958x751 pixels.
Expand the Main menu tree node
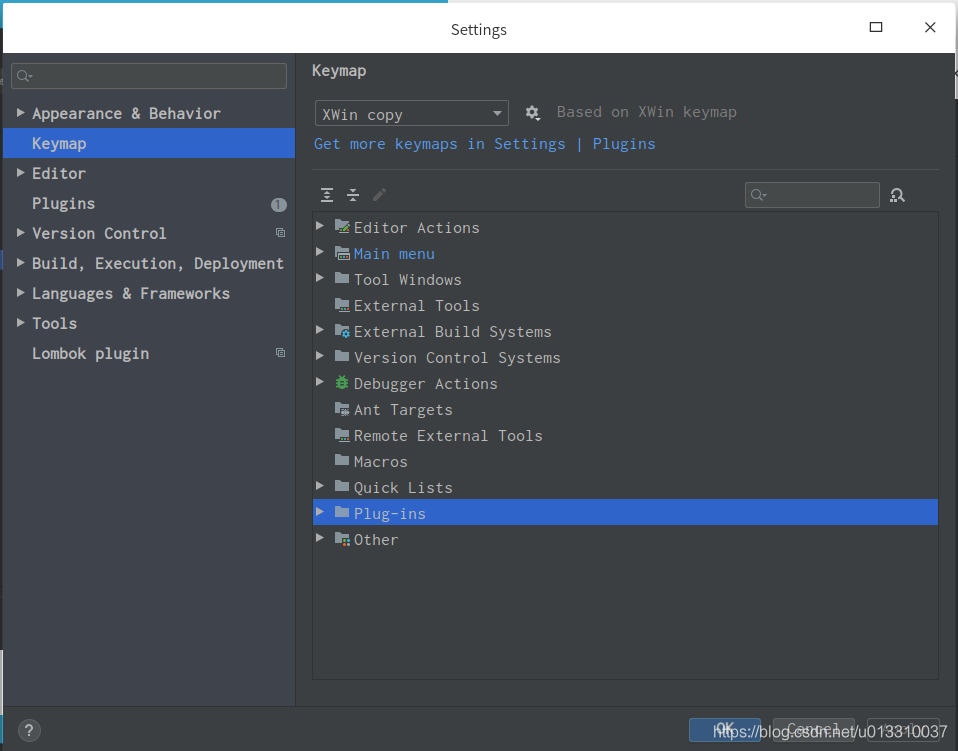(320, 253)
